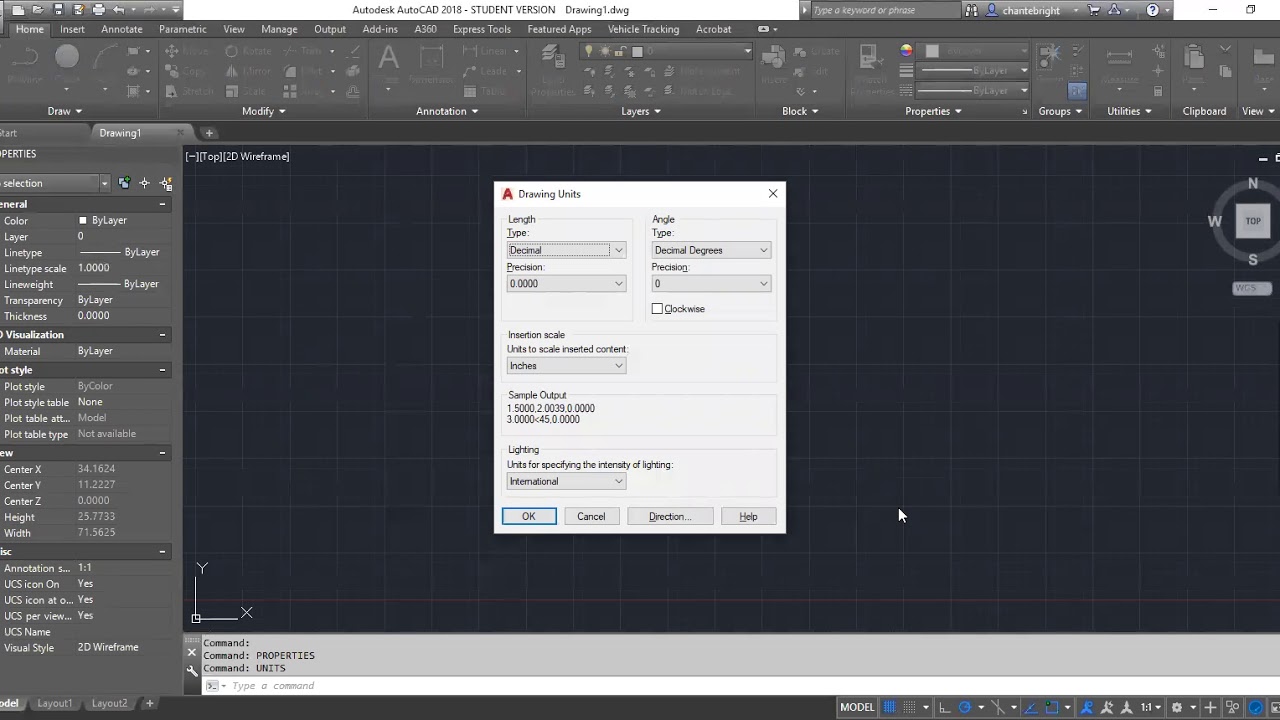Screen dimensions: 1280x720
Task: Toggle Ortho mode in status bar
Action: [x=944, y=707]
